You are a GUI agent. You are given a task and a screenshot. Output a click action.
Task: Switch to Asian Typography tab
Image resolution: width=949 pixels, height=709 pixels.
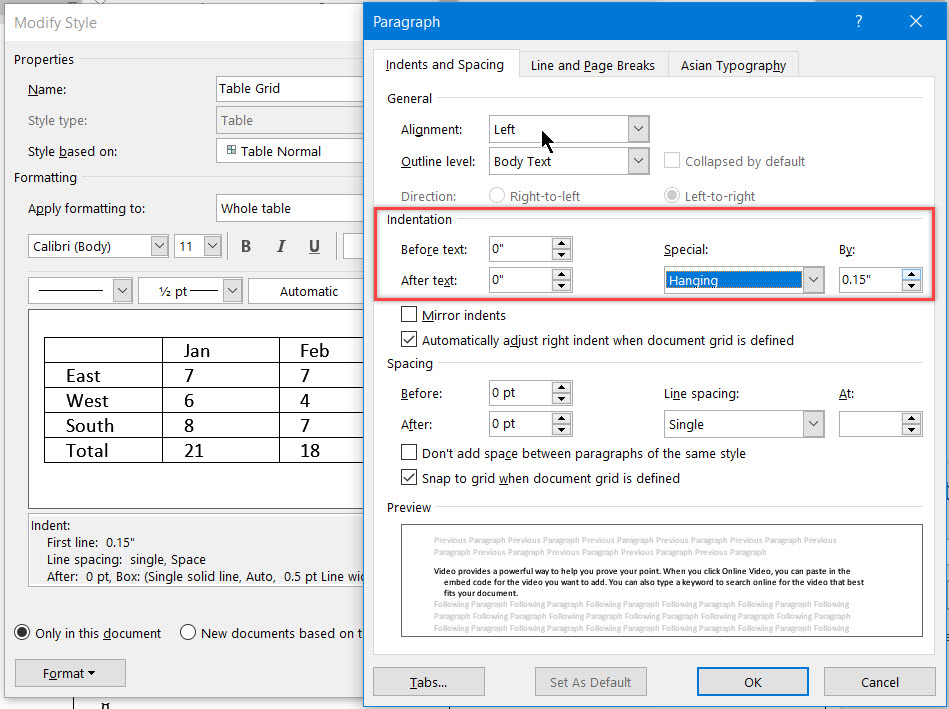(x=734, y=65)
